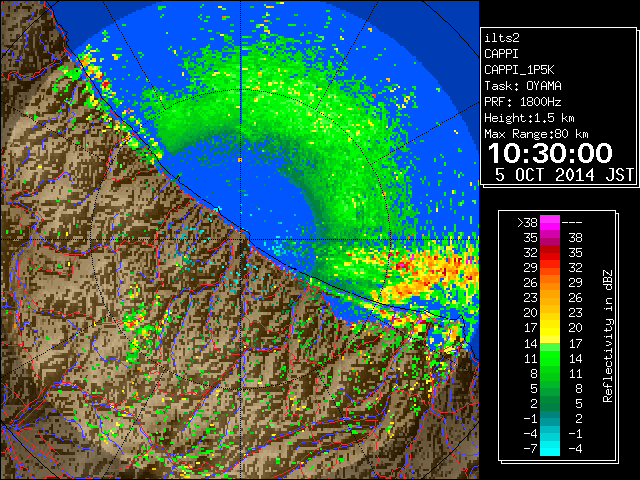640x480 pixels.
Task: Click the 10:30:00 timestamp
Action: 550,153
